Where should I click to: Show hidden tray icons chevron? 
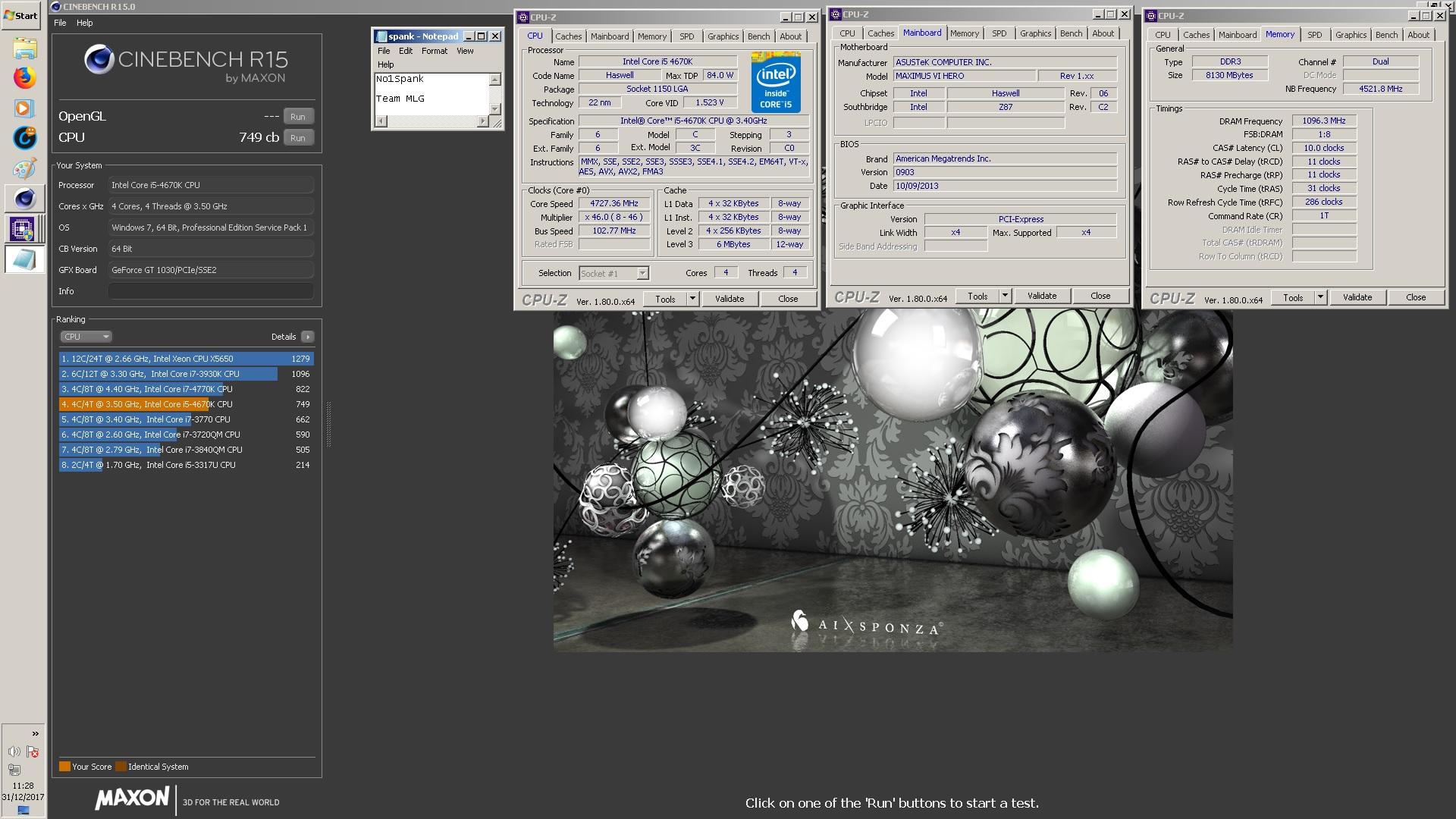(35, 733)
